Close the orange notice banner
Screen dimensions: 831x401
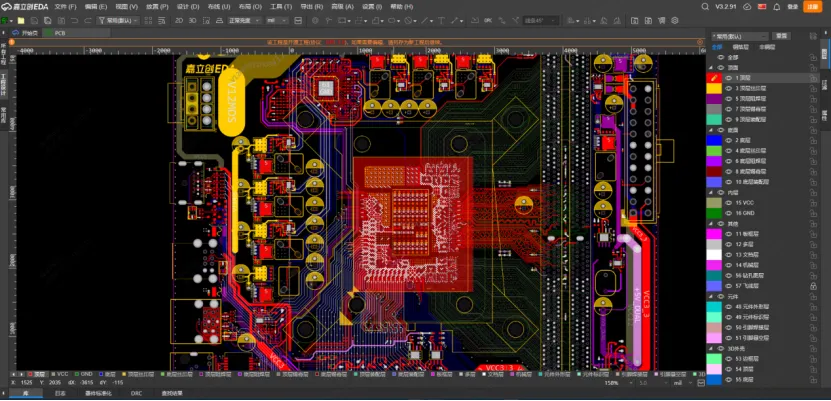tap(700, 42)
